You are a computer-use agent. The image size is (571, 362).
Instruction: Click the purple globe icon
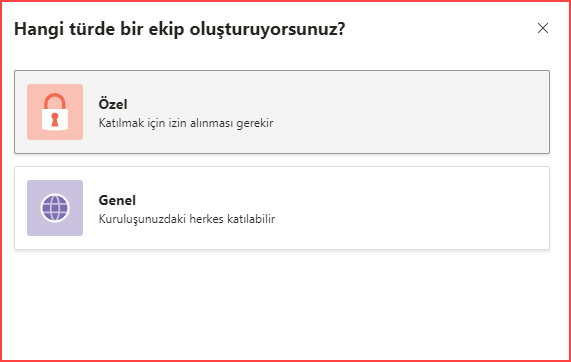(x=55, y=208)
